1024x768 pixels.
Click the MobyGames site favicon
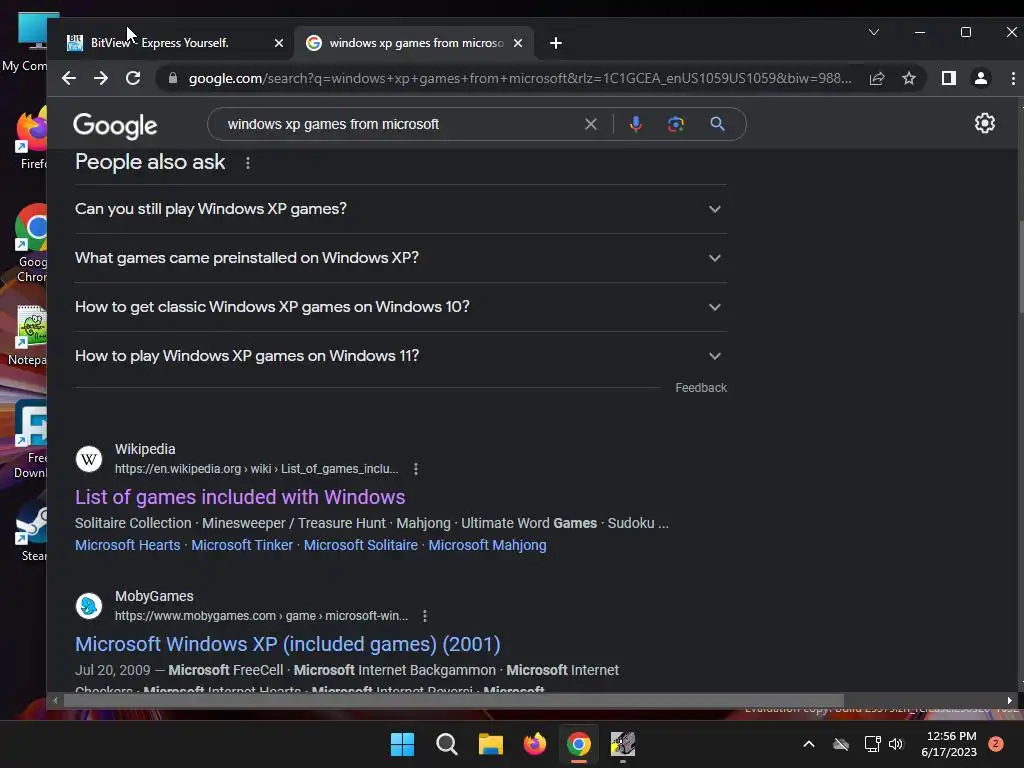(89, 605)
